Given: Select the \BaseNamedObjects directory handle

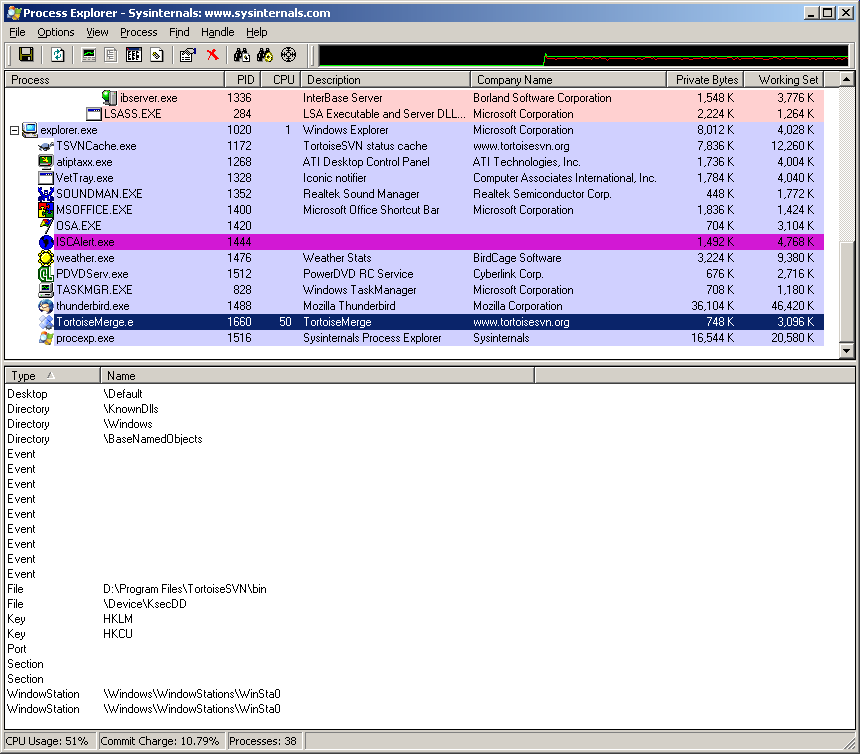Looking at the screenshot, I should click(x=152, y=439).
